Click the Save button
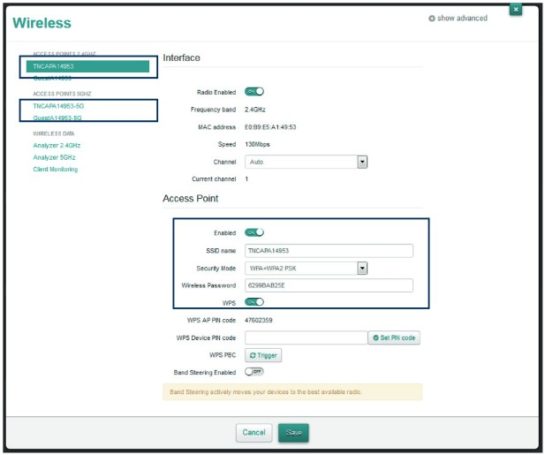Screen dimensions: 545x455 tap(293, 432)
